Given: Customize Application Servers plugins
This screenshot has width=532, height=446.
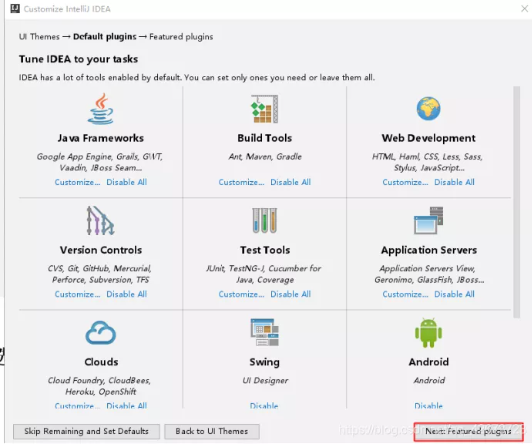Looking at the screenshot, I should [x=405, y=294].
